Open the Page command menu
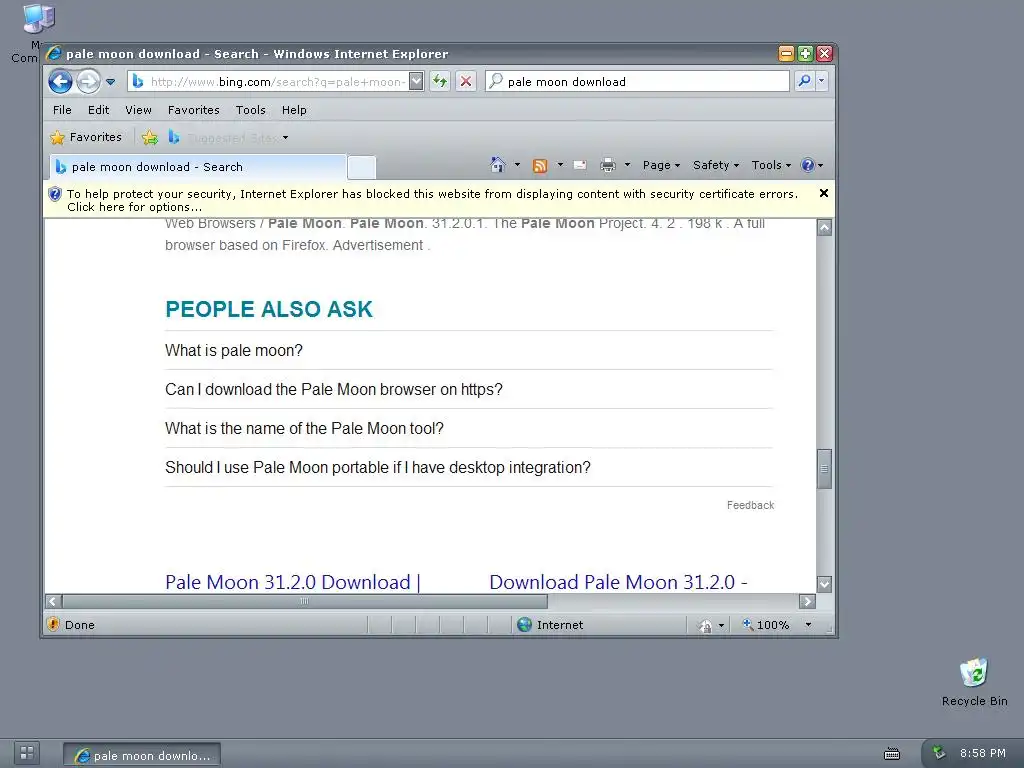Screen dimensions: 1024x768 point(661,165)
